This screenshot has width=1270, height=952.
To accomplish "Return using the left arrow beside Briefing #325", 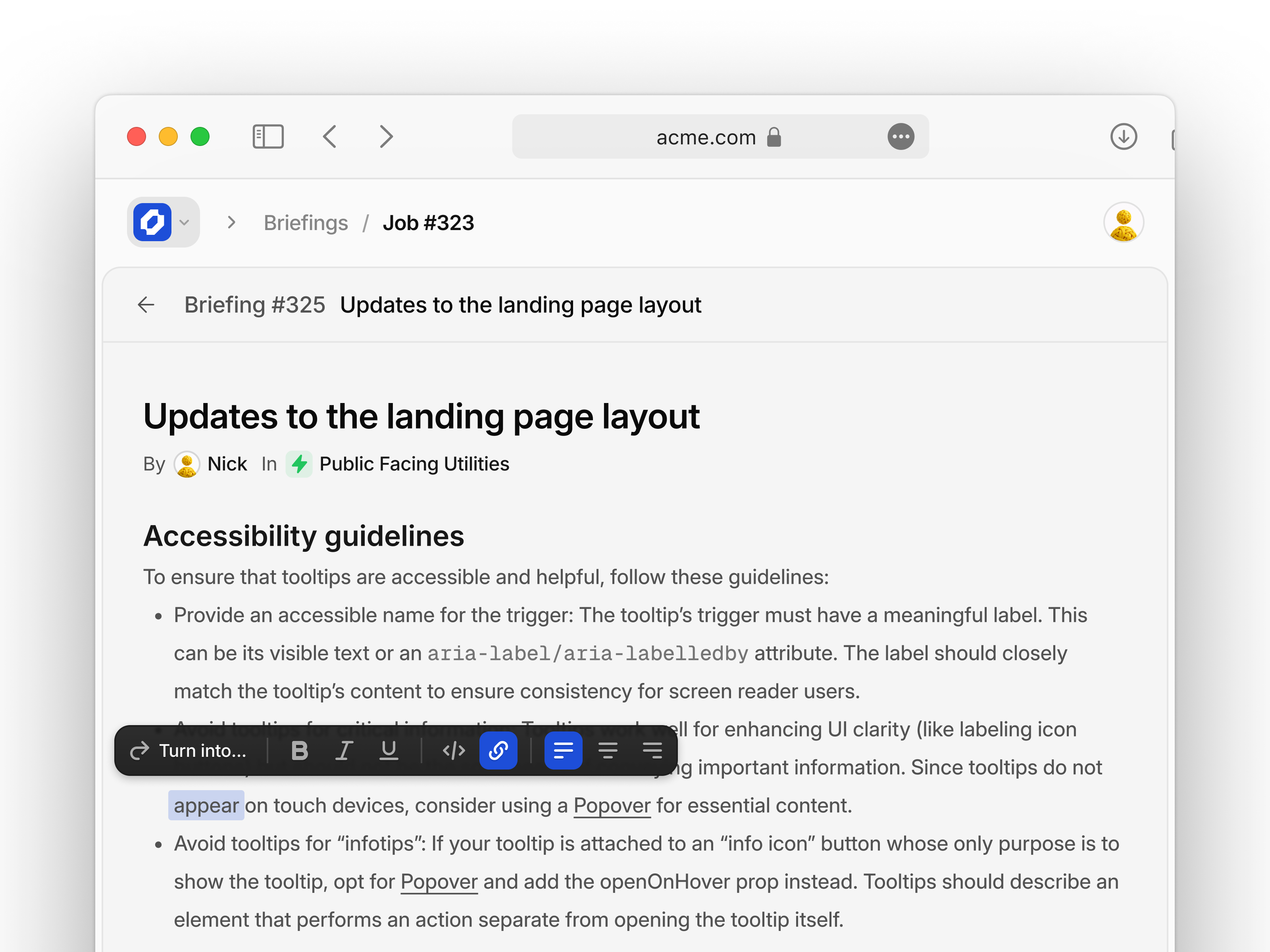I will coord(146,305).
